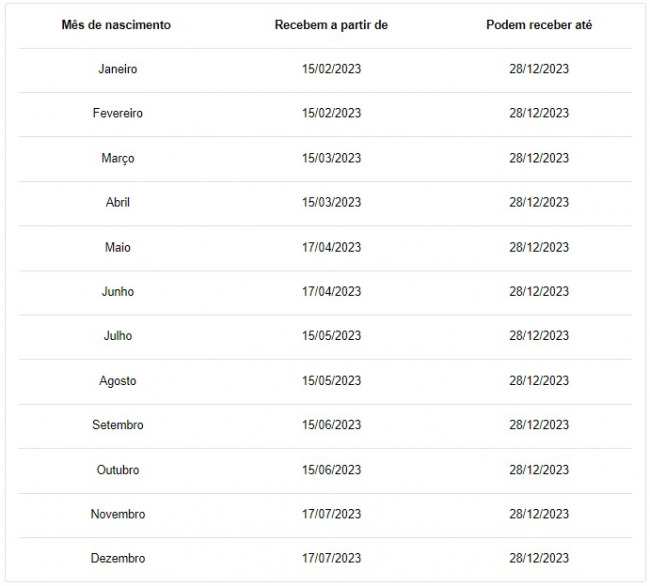650x586 pixels.
Task: Select the Maio month cell
Action: click(x=118, y=247)
